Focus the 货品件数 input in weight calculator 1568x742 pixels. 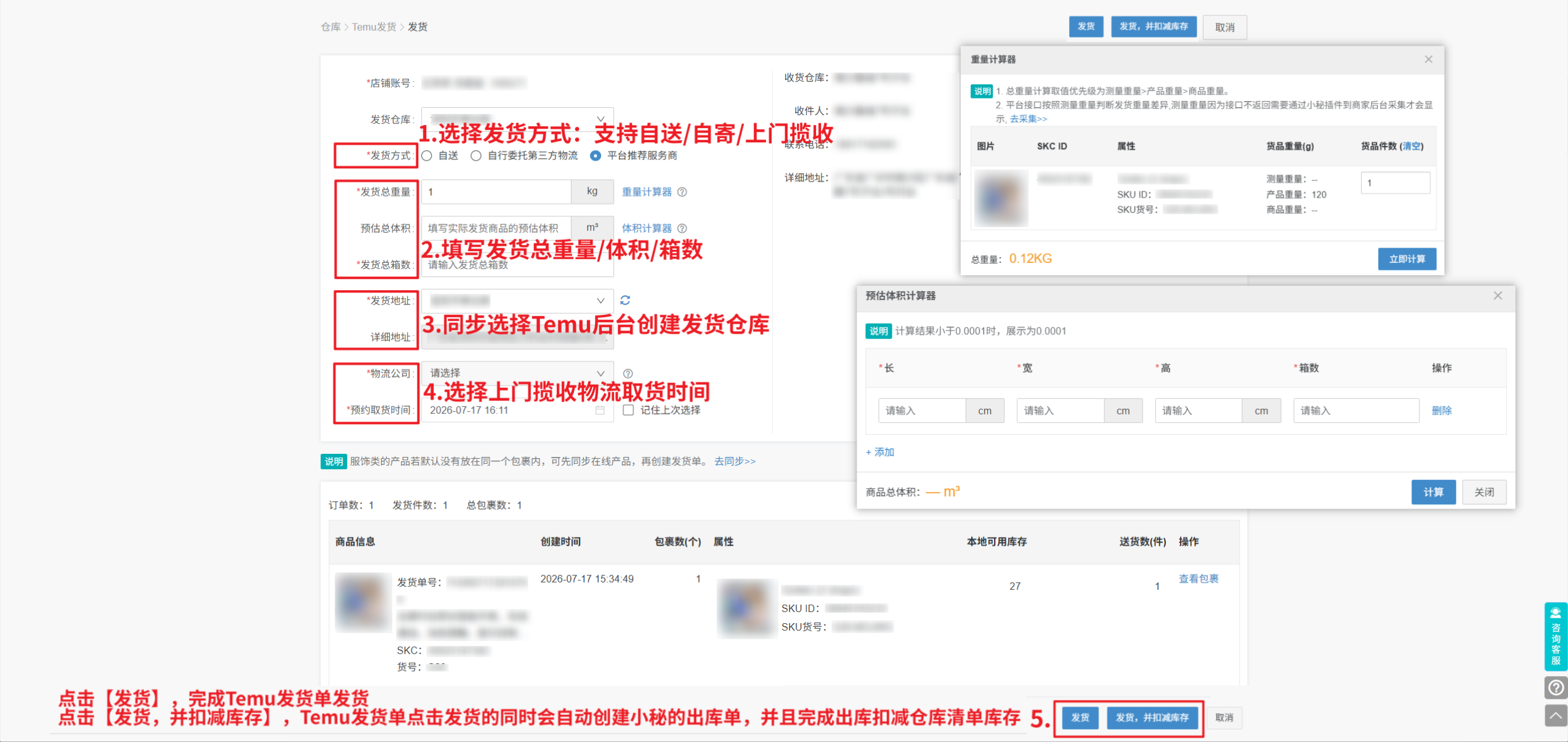[1395, 183]
